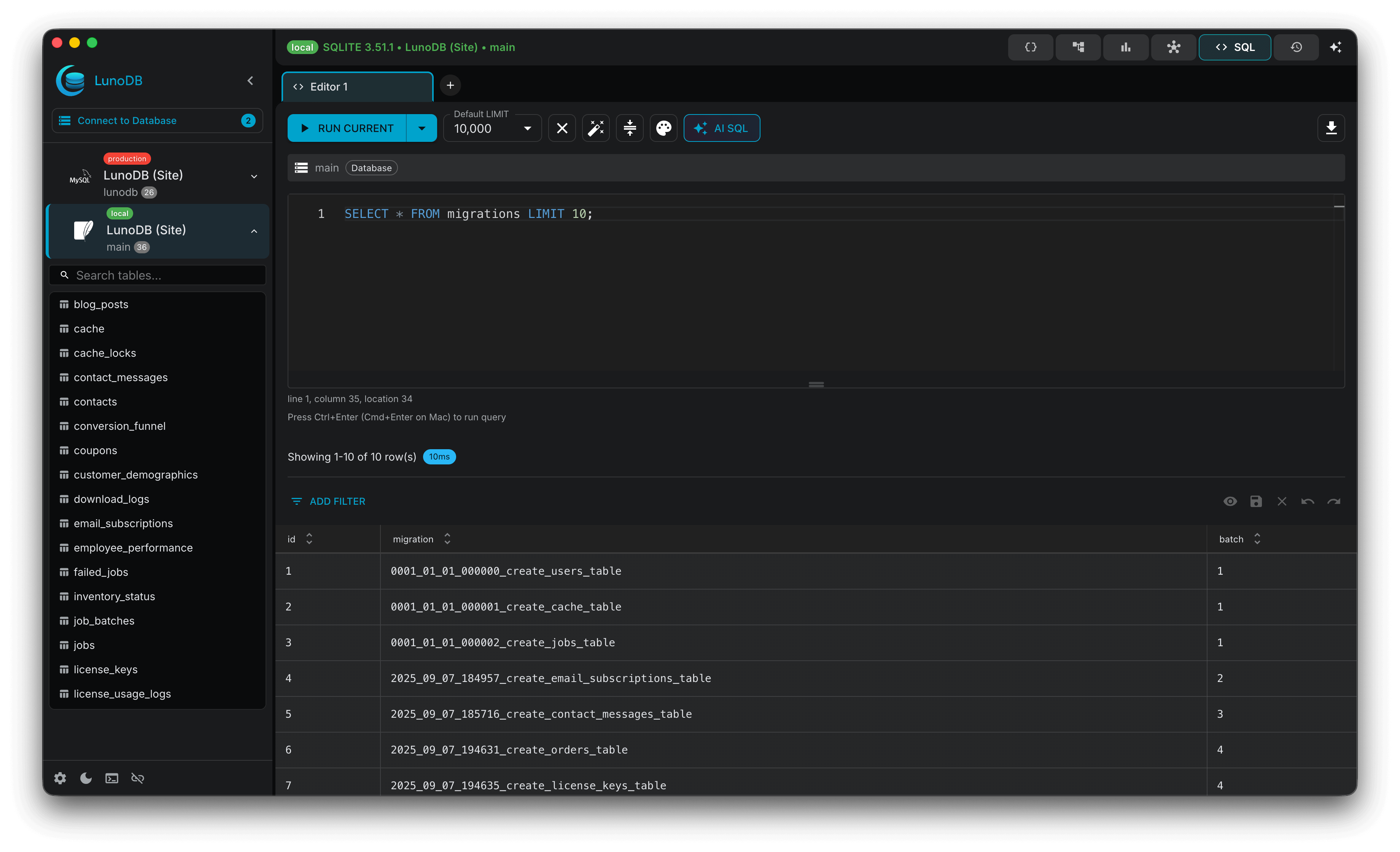Toggle row visibility with the eye icon
1400x852 pixels.
(1230, 501)
